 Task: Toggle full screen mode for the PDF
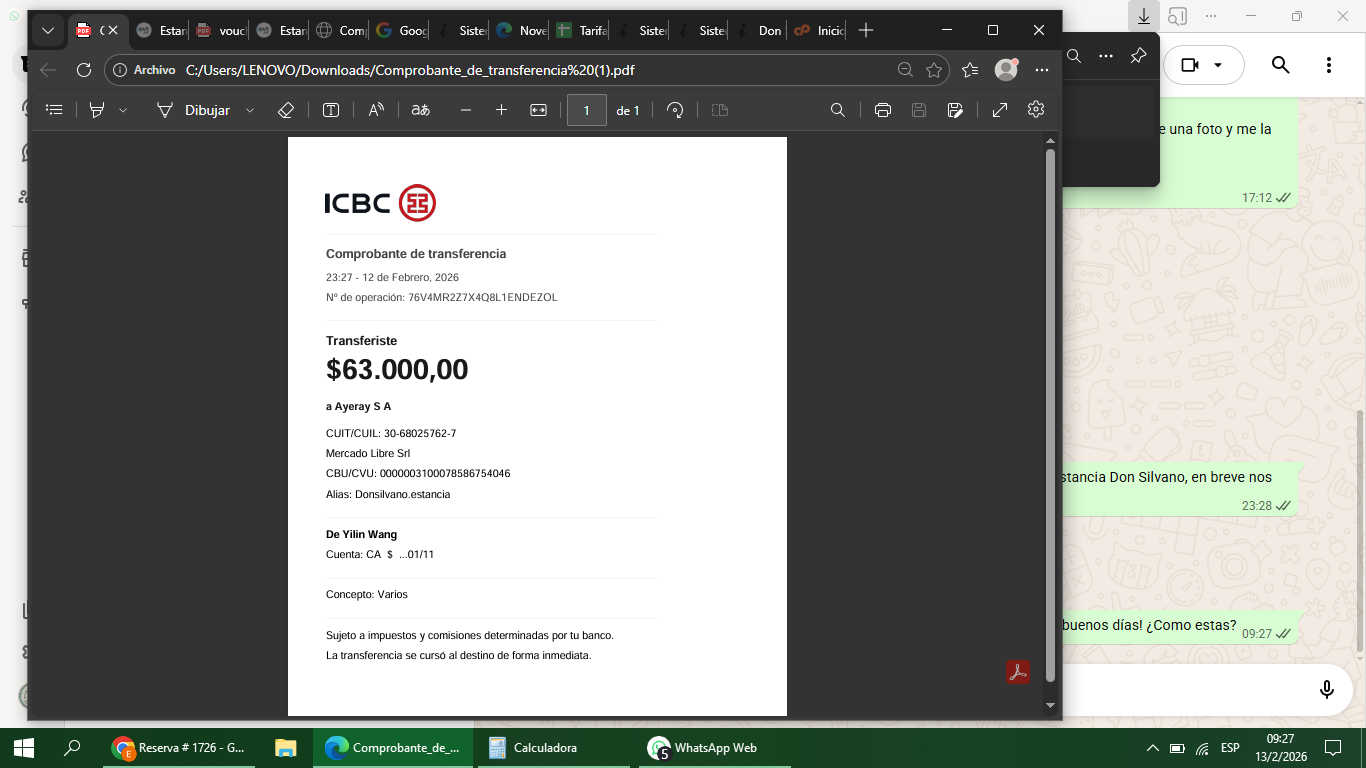coord(999,110)
